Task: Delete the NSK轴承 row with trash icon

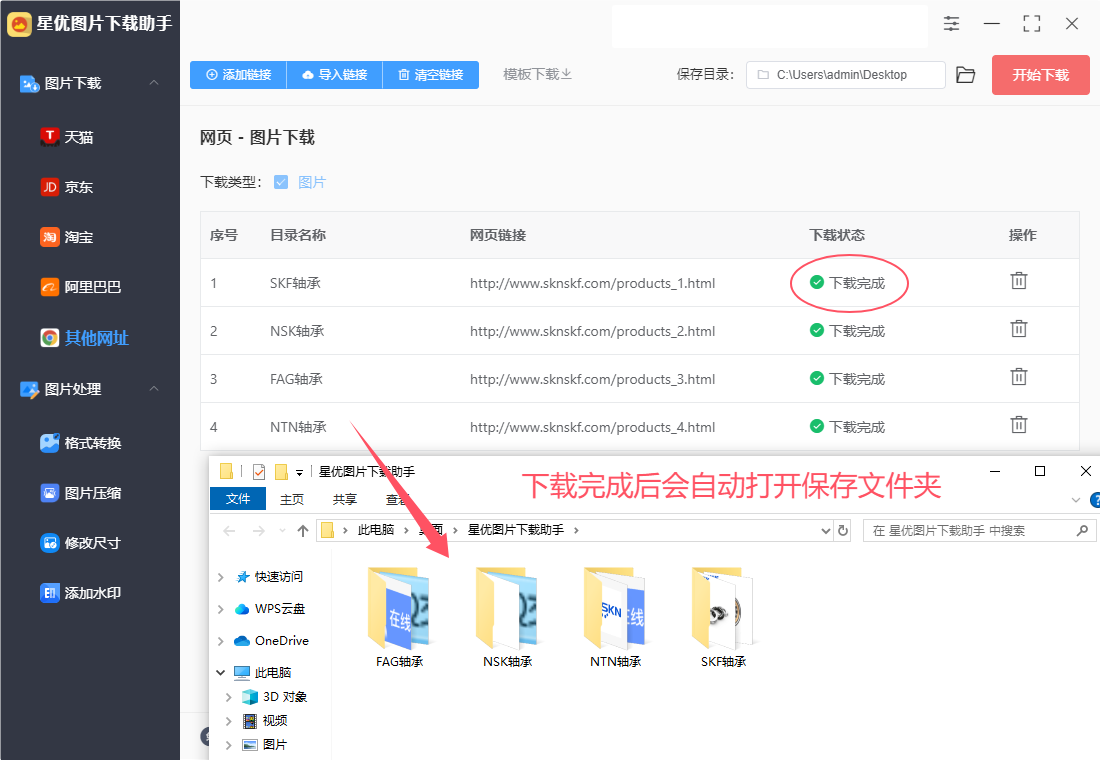Action: [1019, 328]
